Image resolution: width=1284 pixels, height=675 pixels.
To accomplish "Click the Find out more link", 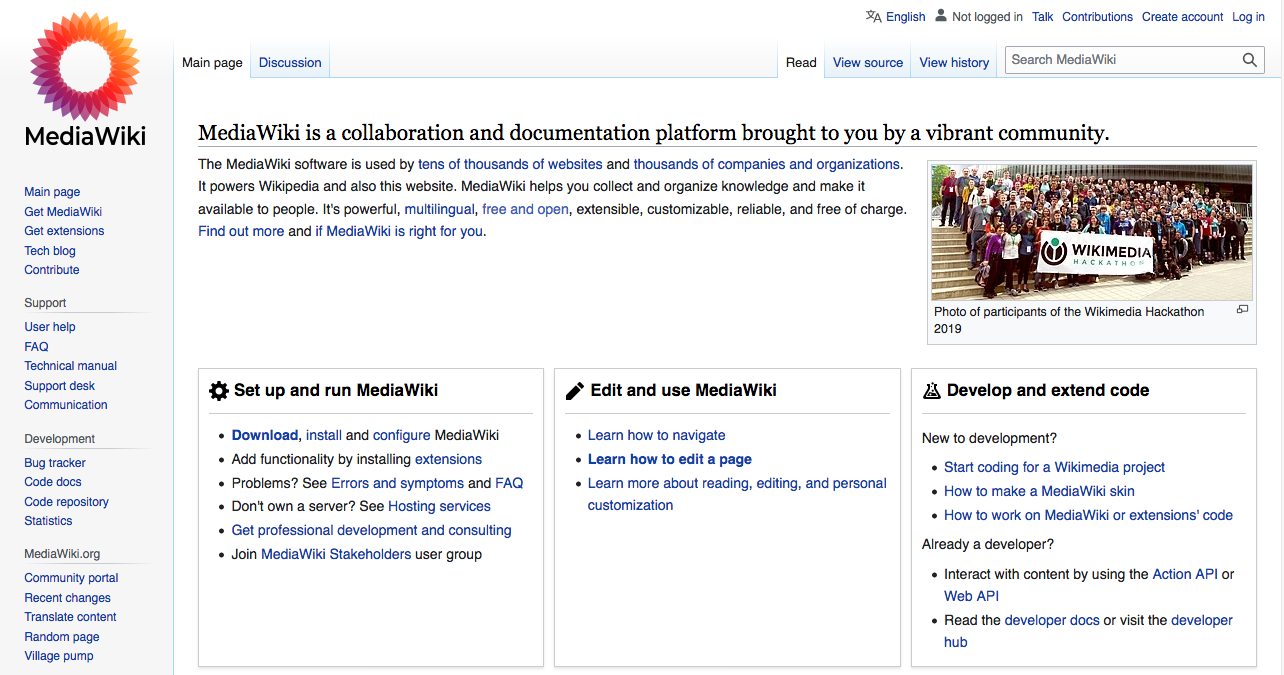I will click(241, 231).
